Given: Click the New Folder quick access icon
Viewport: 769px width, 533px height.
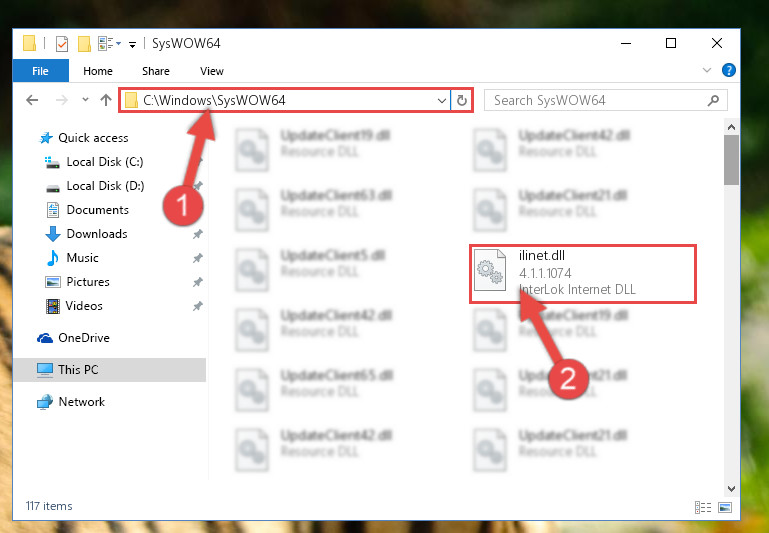Looking at the screenshot, I should 84,44.
